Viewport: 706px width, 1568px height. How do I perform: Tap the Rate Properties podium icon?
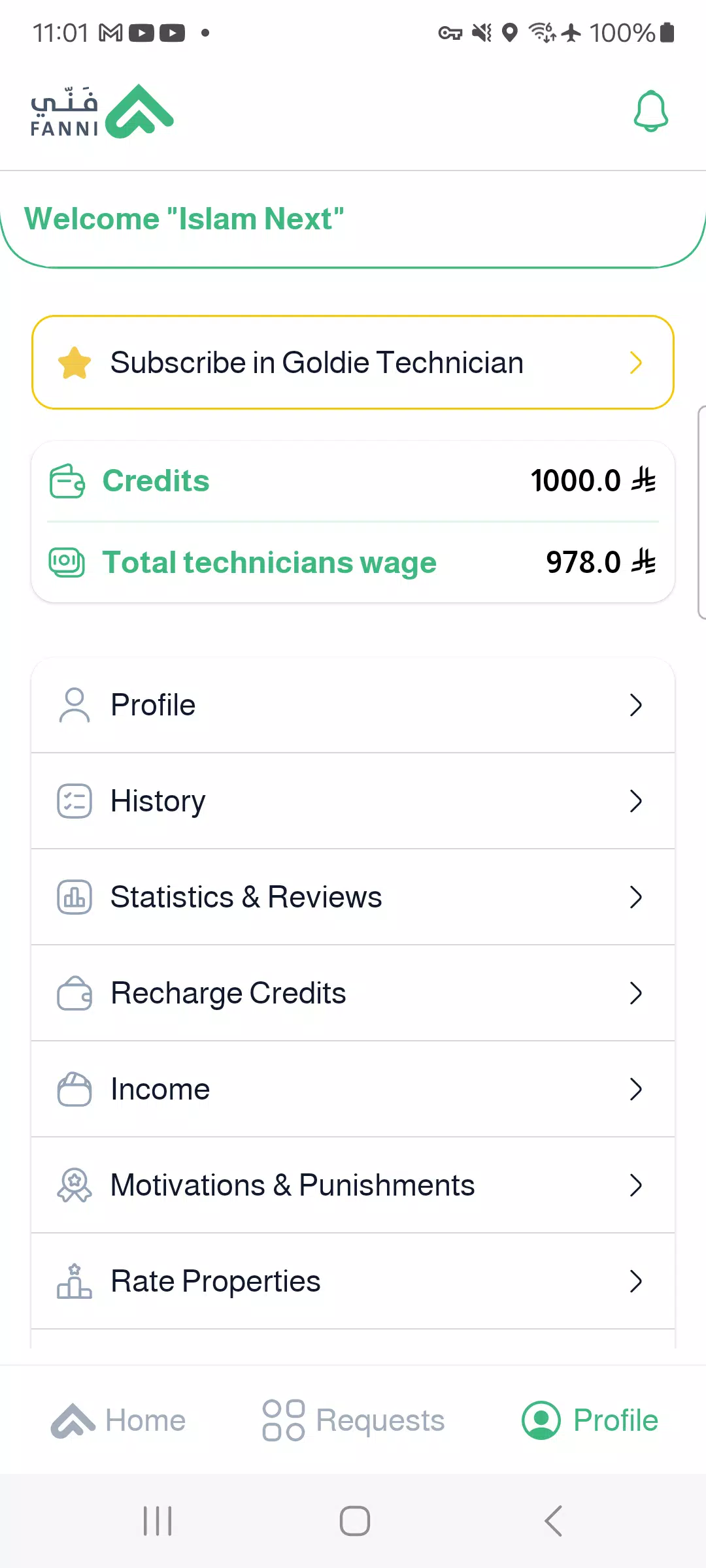pos(75,1281)
